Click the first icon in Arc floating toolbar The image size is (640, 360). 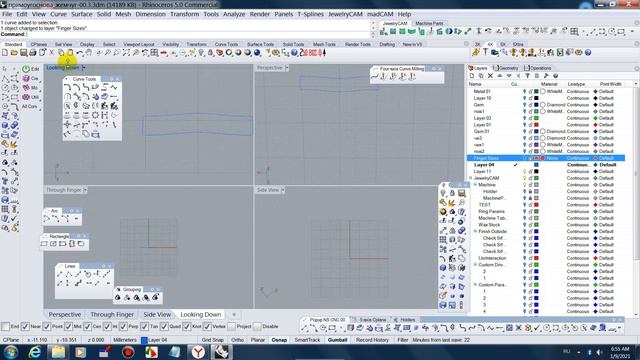coord(46,219)
